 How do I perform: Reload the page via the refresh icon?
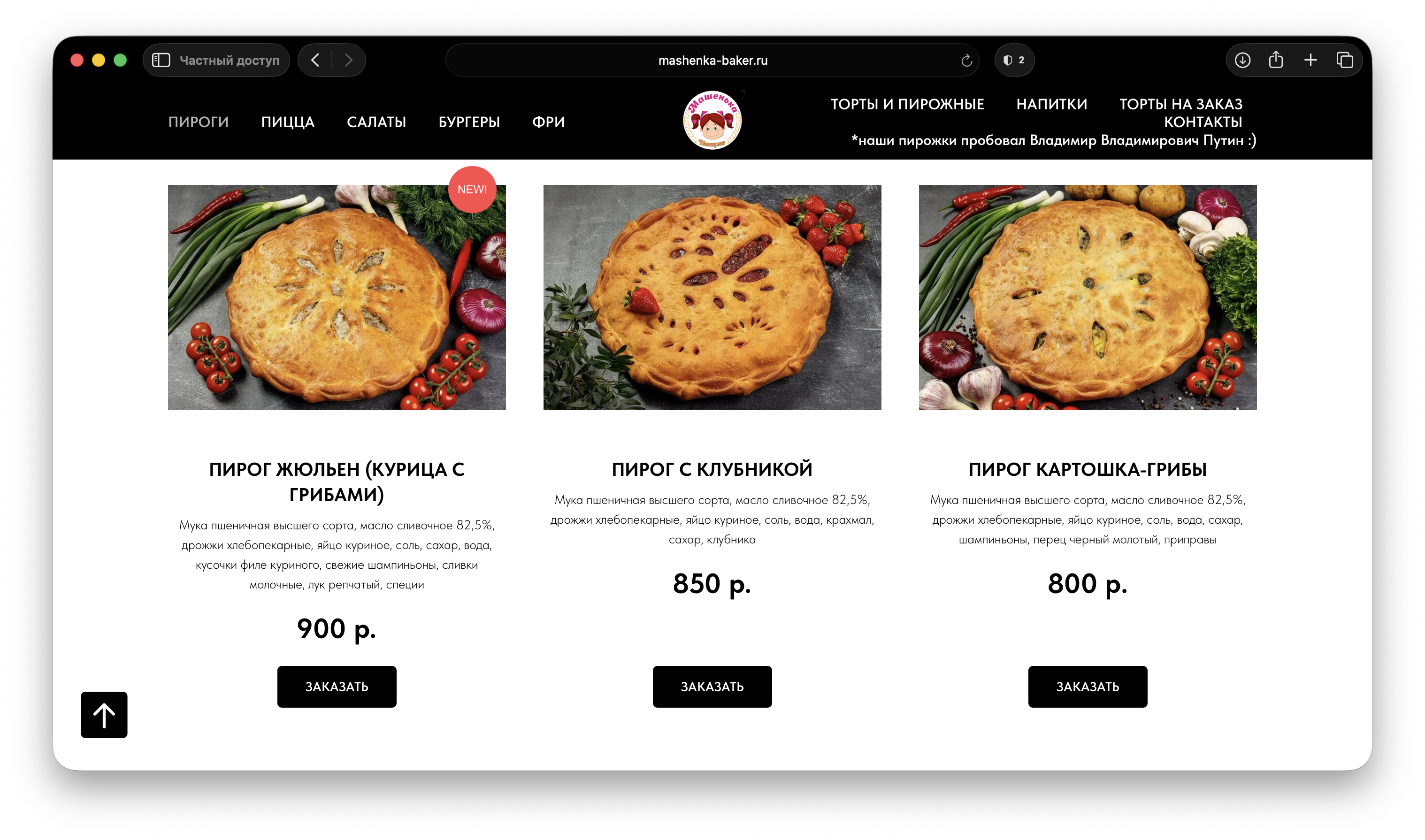point(966,60)
